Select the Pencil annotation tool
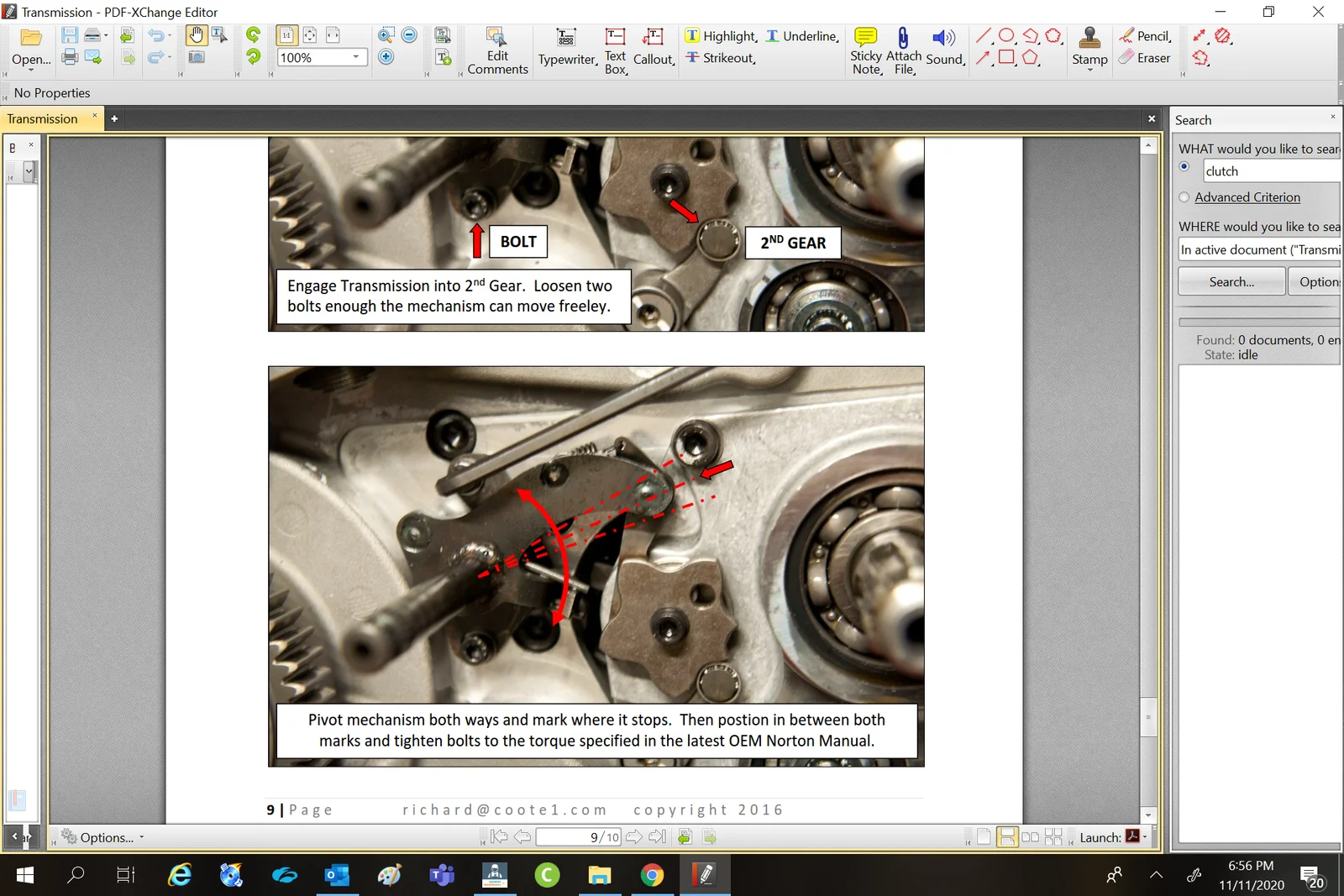The height and width of the screenshot is (896, 1344). [x=1144, y=36]
